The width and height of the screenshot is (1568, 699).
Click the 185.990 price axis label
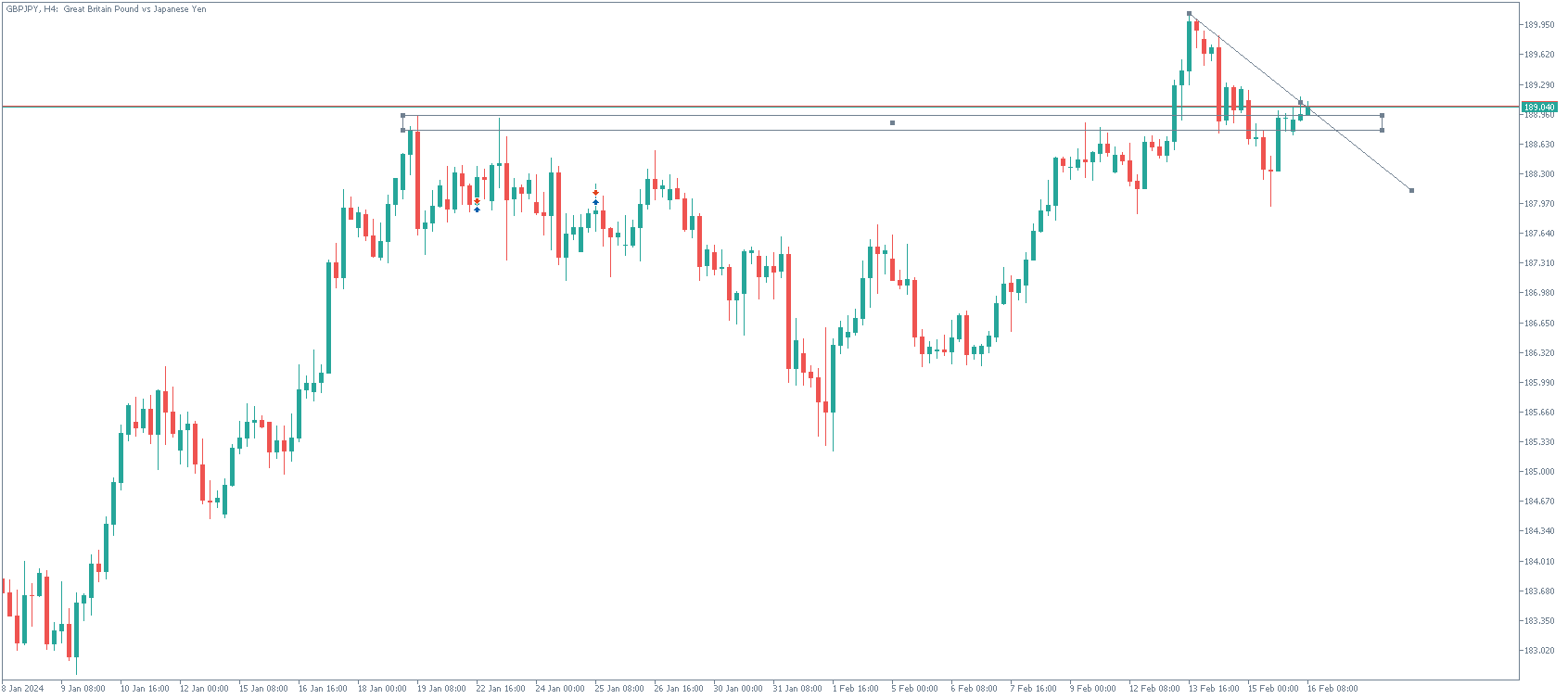[x=1539, y=383]
